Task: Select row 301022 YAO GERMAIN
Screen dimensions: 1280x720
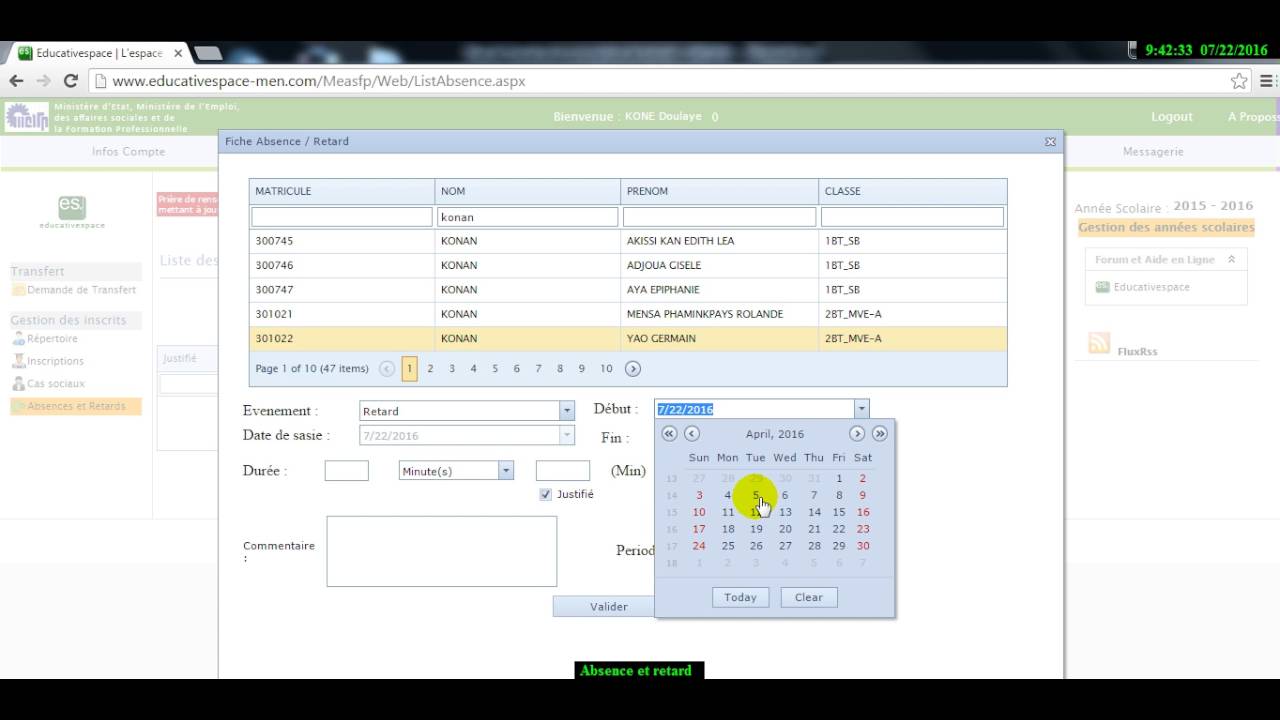Action: click(628, 338)
